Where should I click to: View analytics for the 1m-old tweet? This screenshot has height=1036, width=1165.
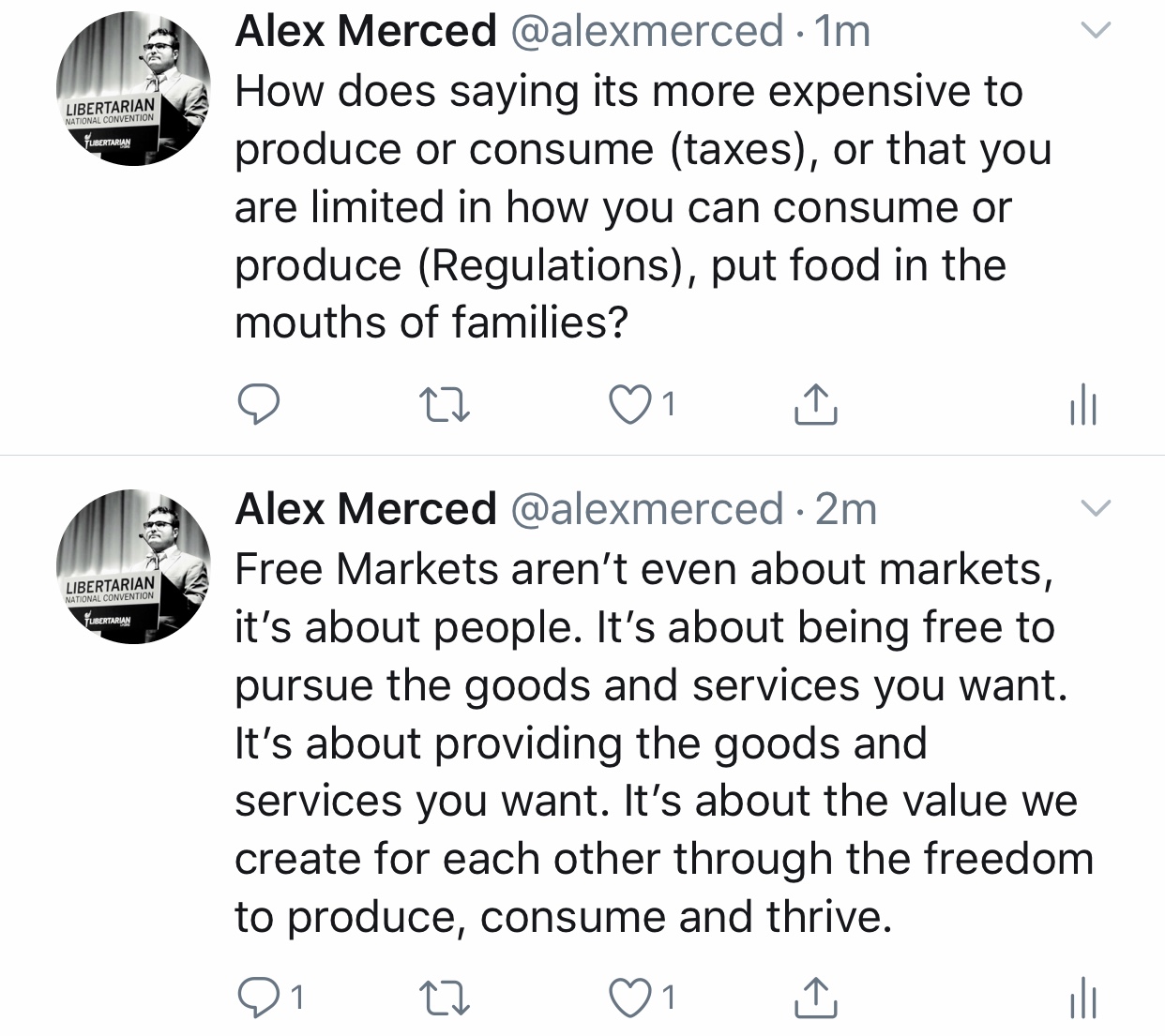(1082, 405)
